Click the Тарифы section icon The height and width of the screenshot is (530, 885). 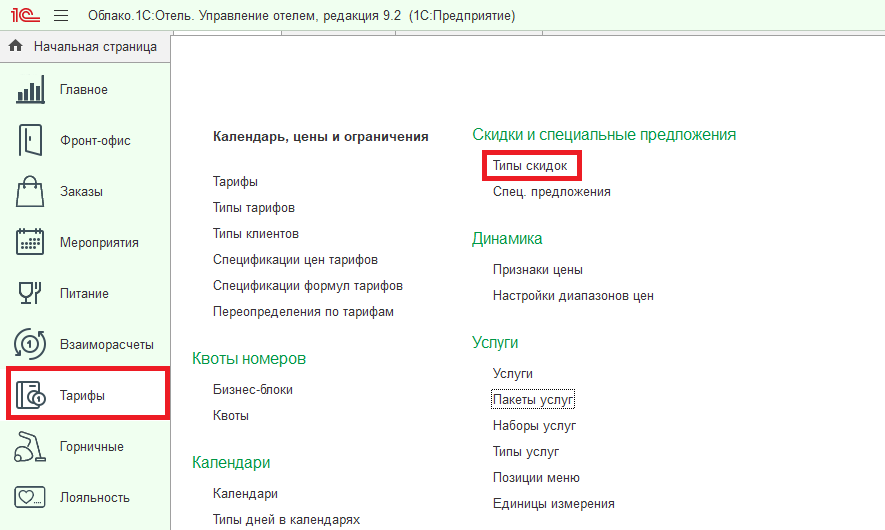(x=30, y=395)
